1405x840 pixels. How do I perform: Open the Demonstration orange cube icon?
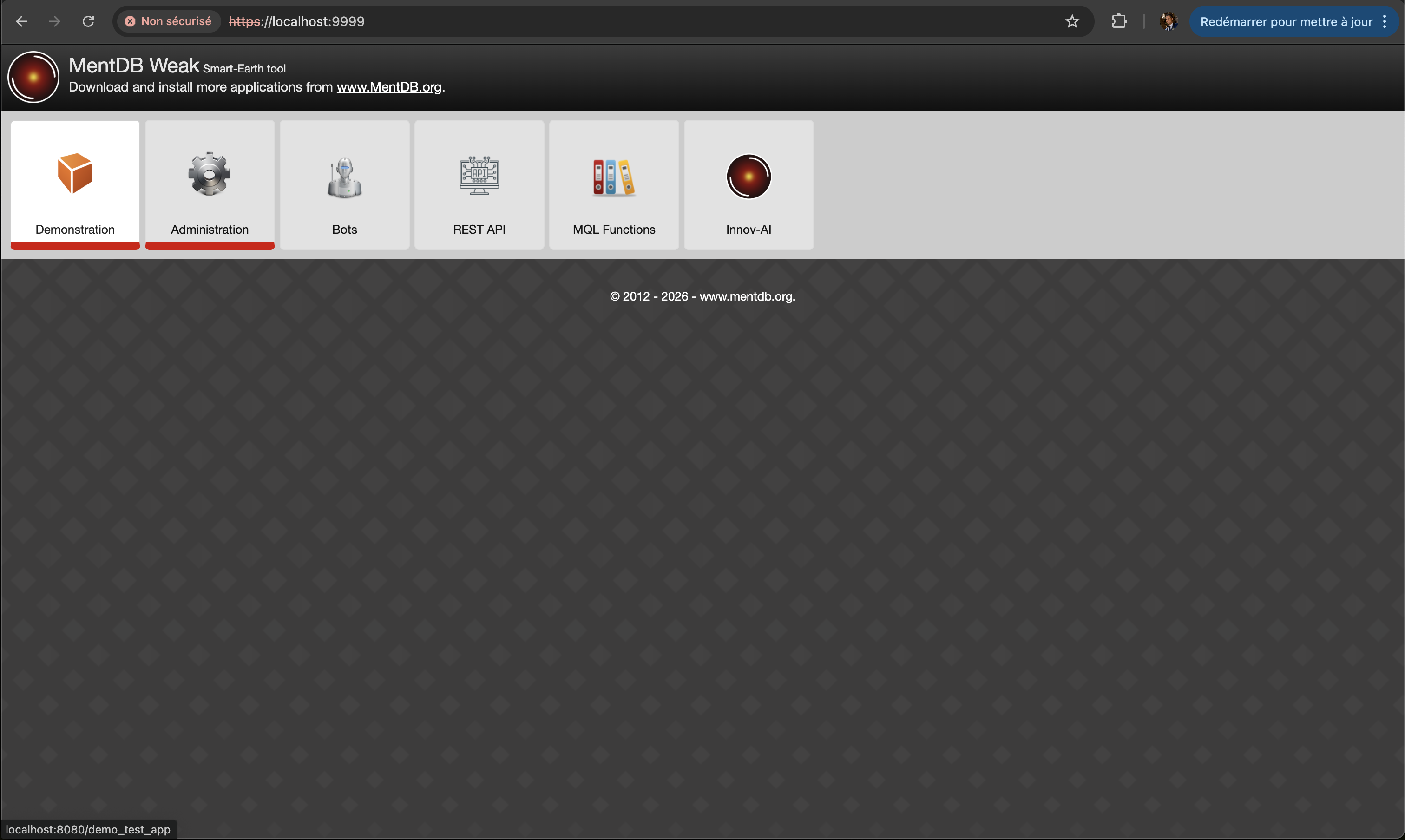coord(75,173)
